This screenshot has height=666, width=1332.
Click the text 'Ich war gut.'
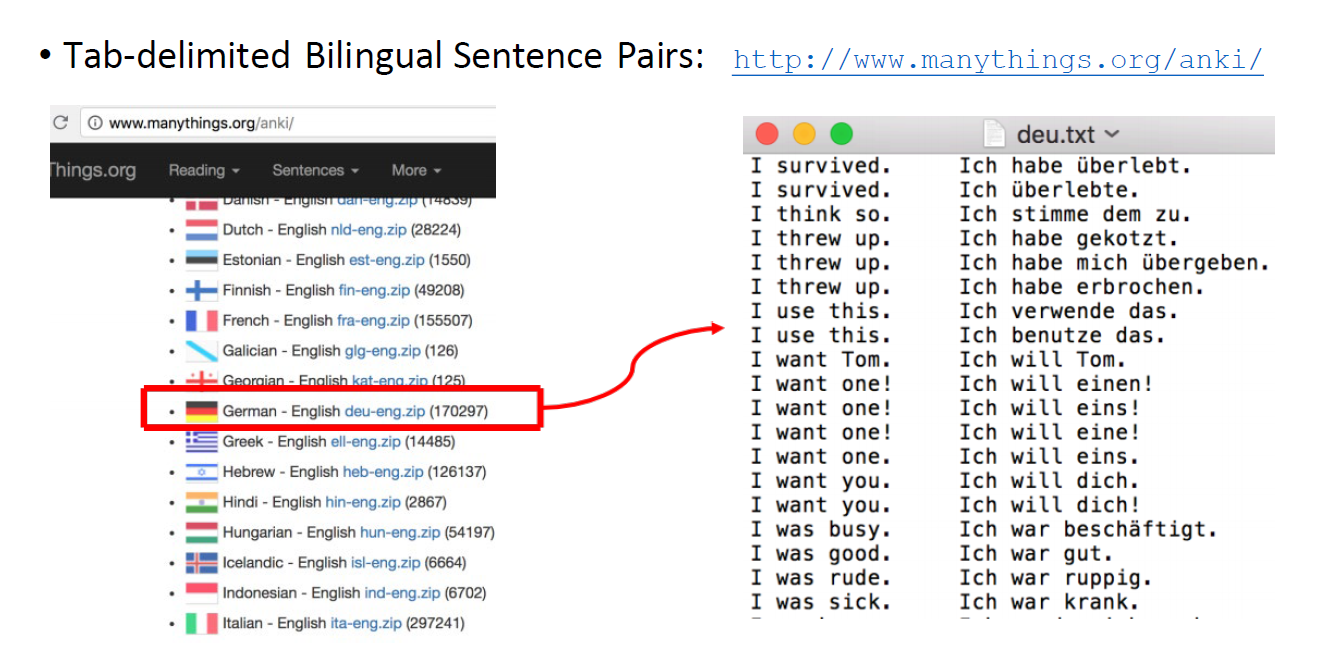click(x=1037, y=553)
